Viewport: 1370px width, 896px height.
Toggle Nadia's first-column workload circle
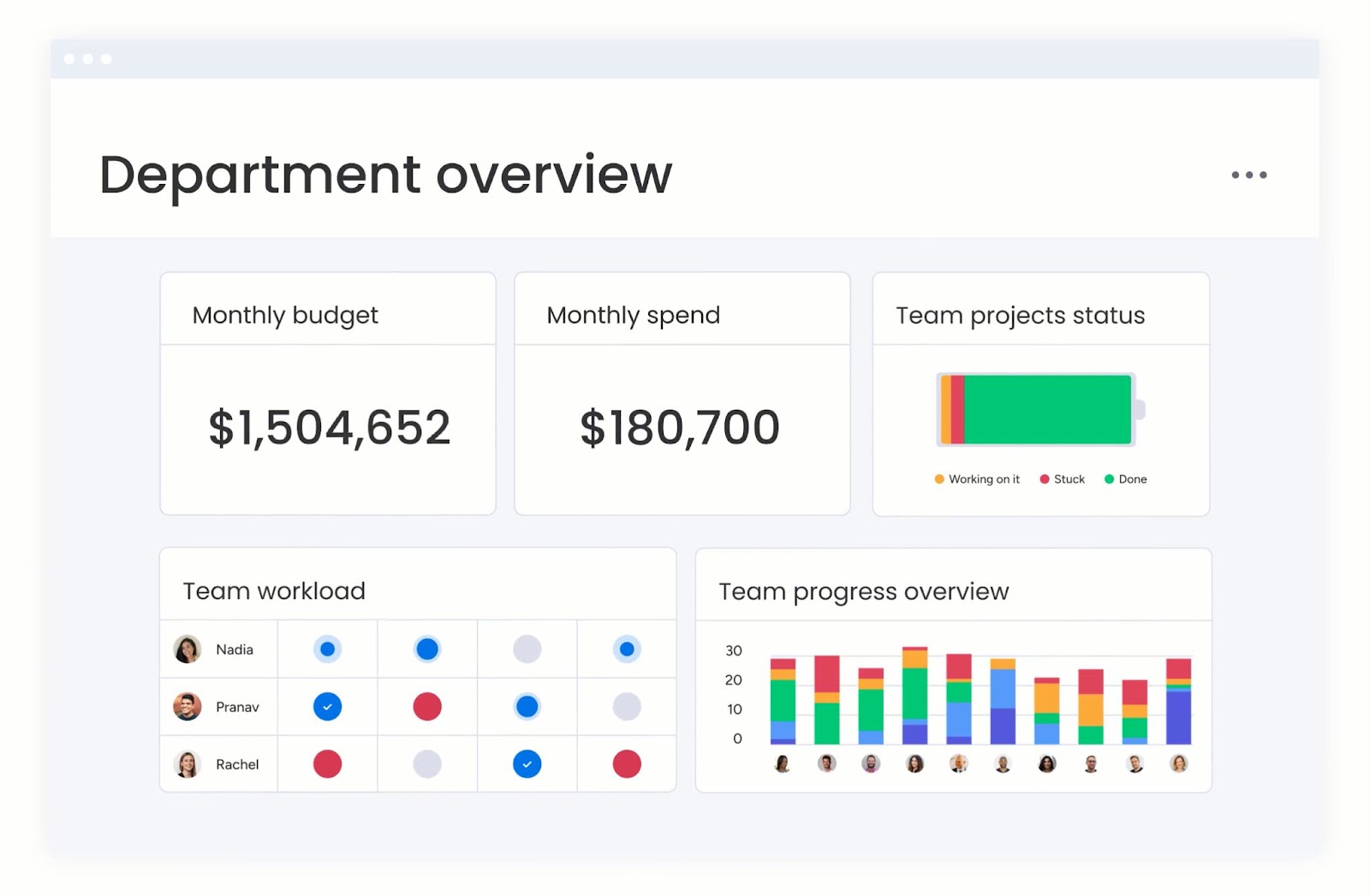[327, 650]
